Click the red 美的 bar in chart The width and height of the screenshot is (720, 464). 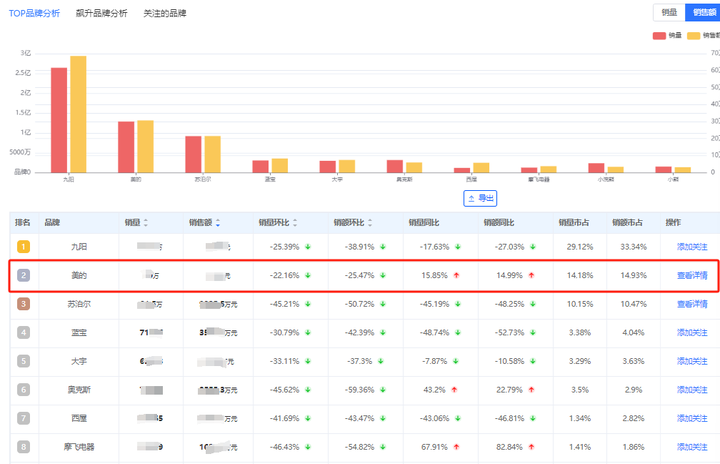tap(126, 147)
